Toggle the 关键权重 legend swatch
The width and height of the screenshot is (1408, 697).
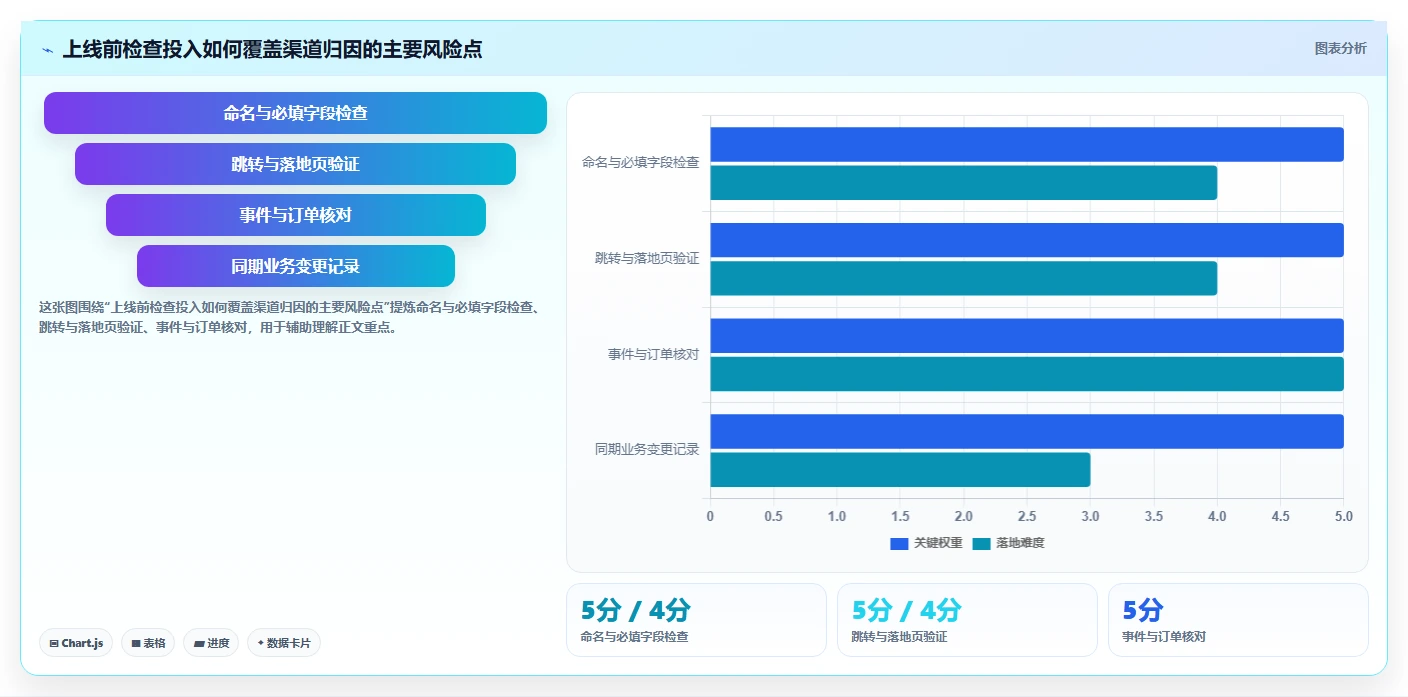coord(899,543)
